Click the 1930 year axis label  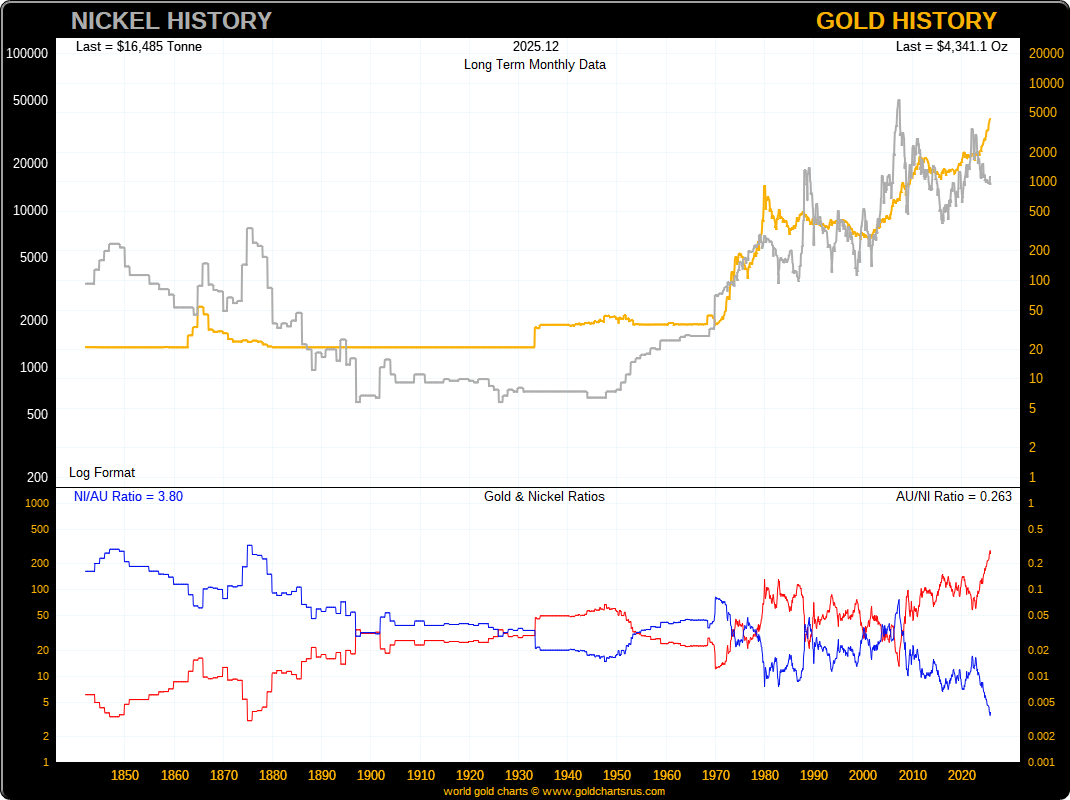pyautogui.click(x=519, y=775)
